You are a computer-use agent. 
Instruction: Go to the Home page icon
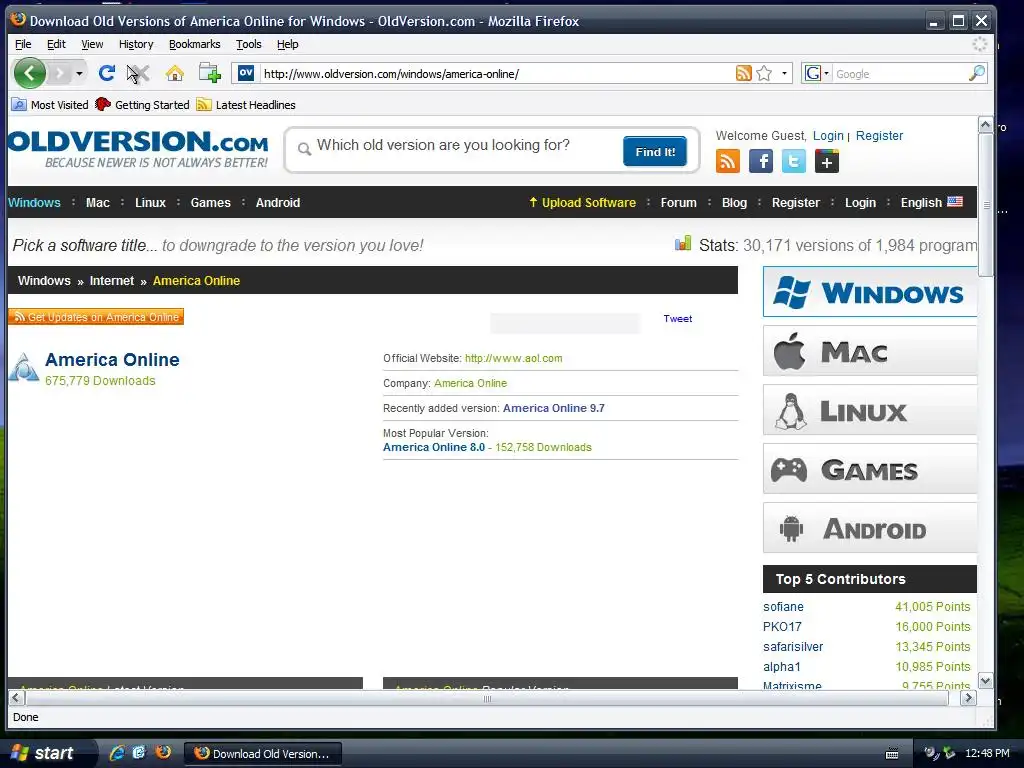[x=174, y=73]
